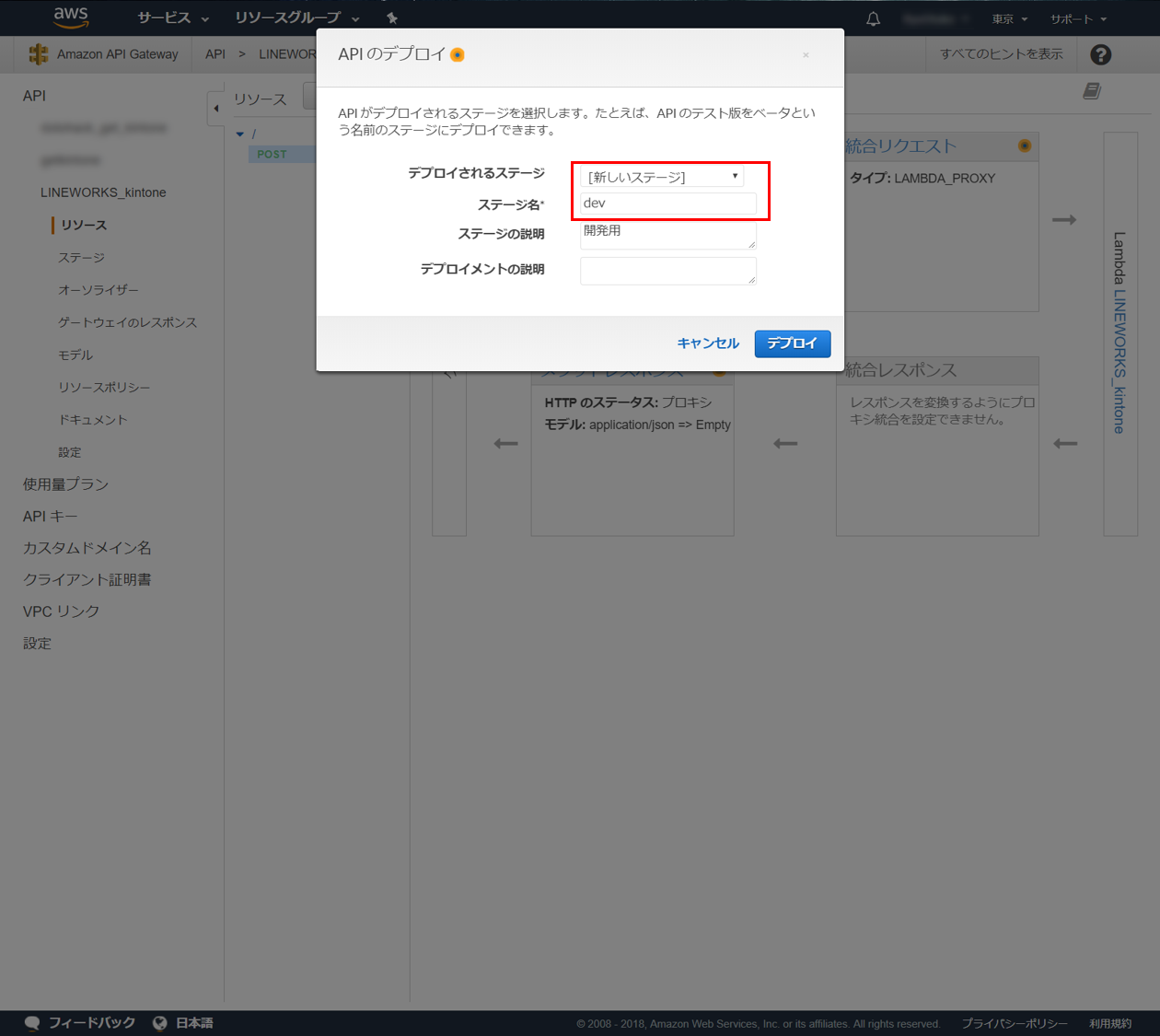Viewport: 1160px width, 1036px height.
Task: Click the デプロイメントの説明 text area
Action: tap(667, 271)
